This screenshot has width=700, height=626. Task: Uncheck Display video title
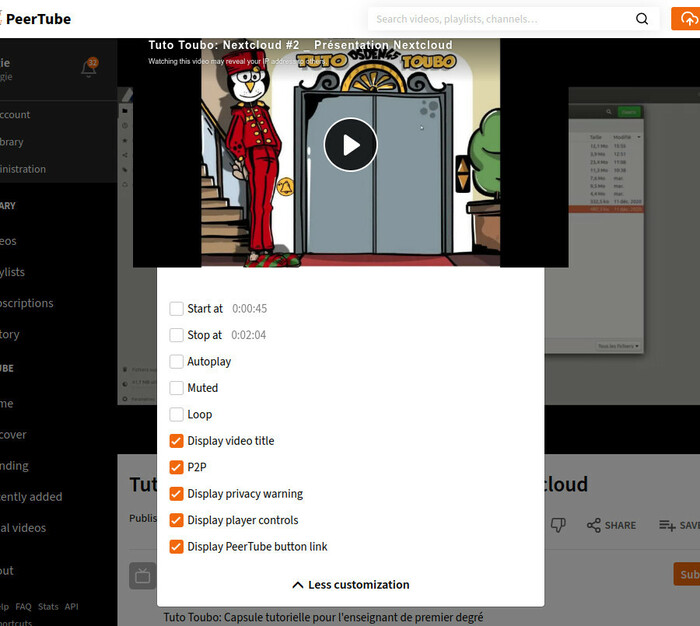click(177, 441)
